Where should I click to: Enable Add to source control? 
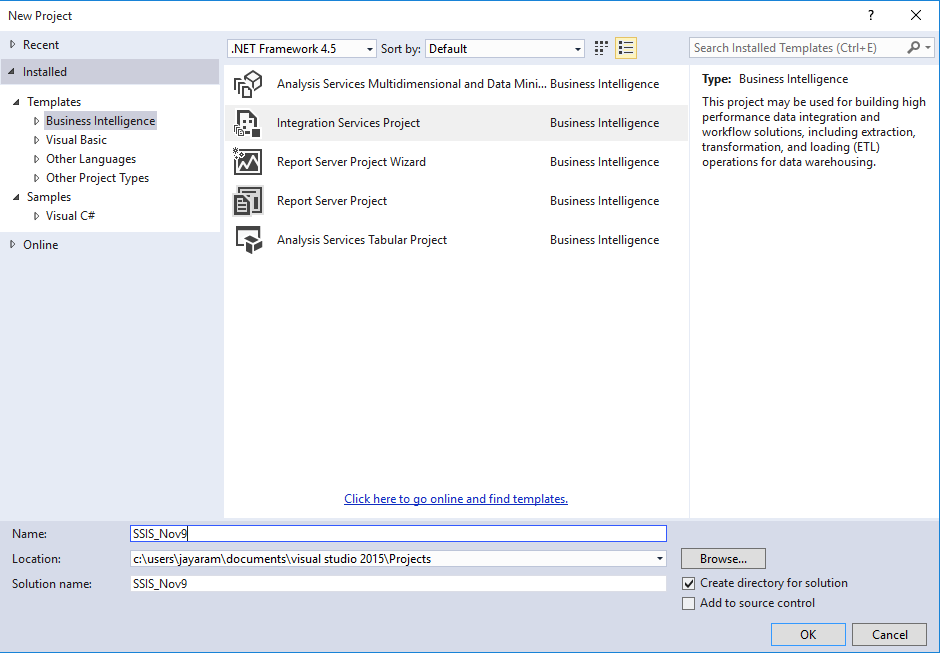[x=688, y=603]
